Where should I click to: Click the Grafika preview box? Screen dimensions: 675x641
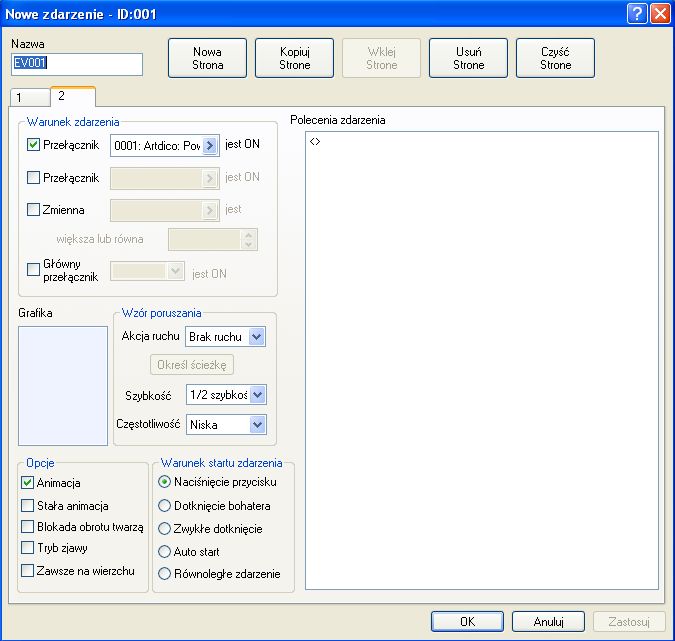pos(63,385)
